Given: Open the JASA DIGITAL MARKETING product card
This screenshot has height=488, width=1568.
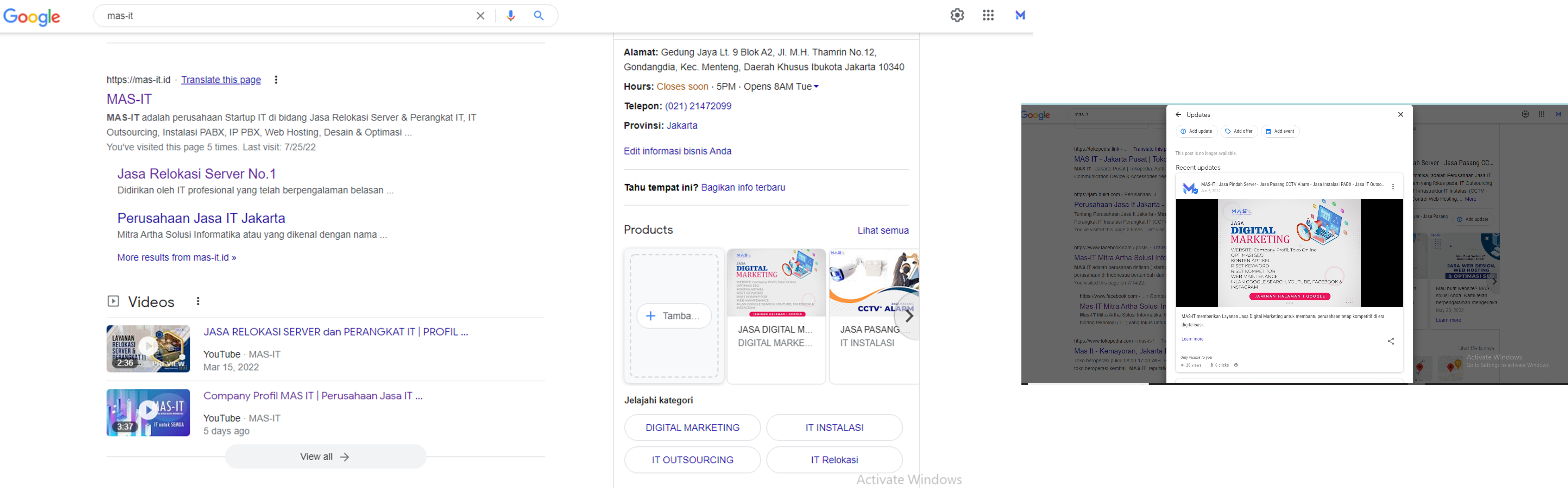Looking at the screenshot, I should (x=776, y=316).
